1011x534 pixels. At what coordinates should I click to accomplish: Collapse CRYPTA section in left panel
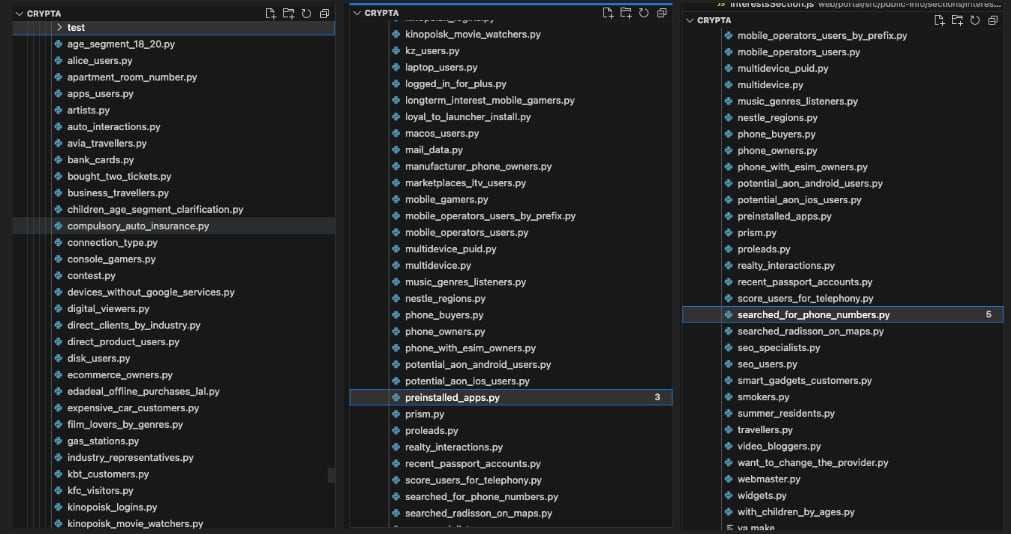pyautogui.click(x=19, y=13)
